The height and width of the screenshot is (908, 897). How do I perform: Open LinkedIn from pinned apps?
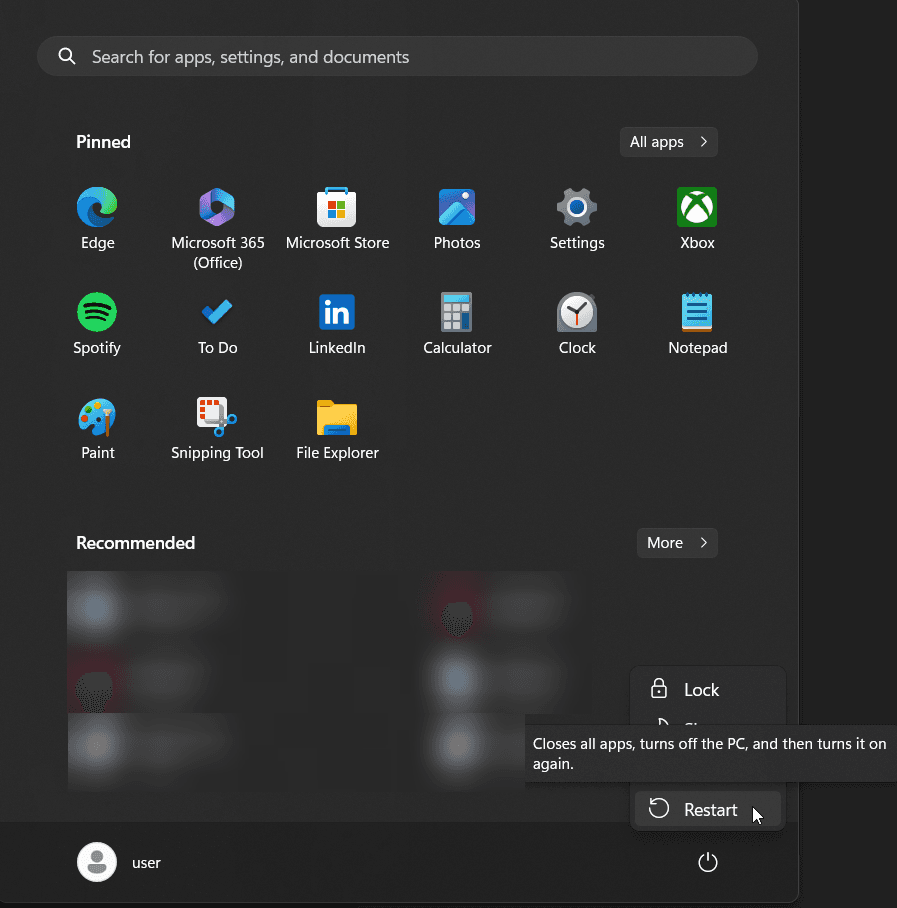(x=337, y=324)
